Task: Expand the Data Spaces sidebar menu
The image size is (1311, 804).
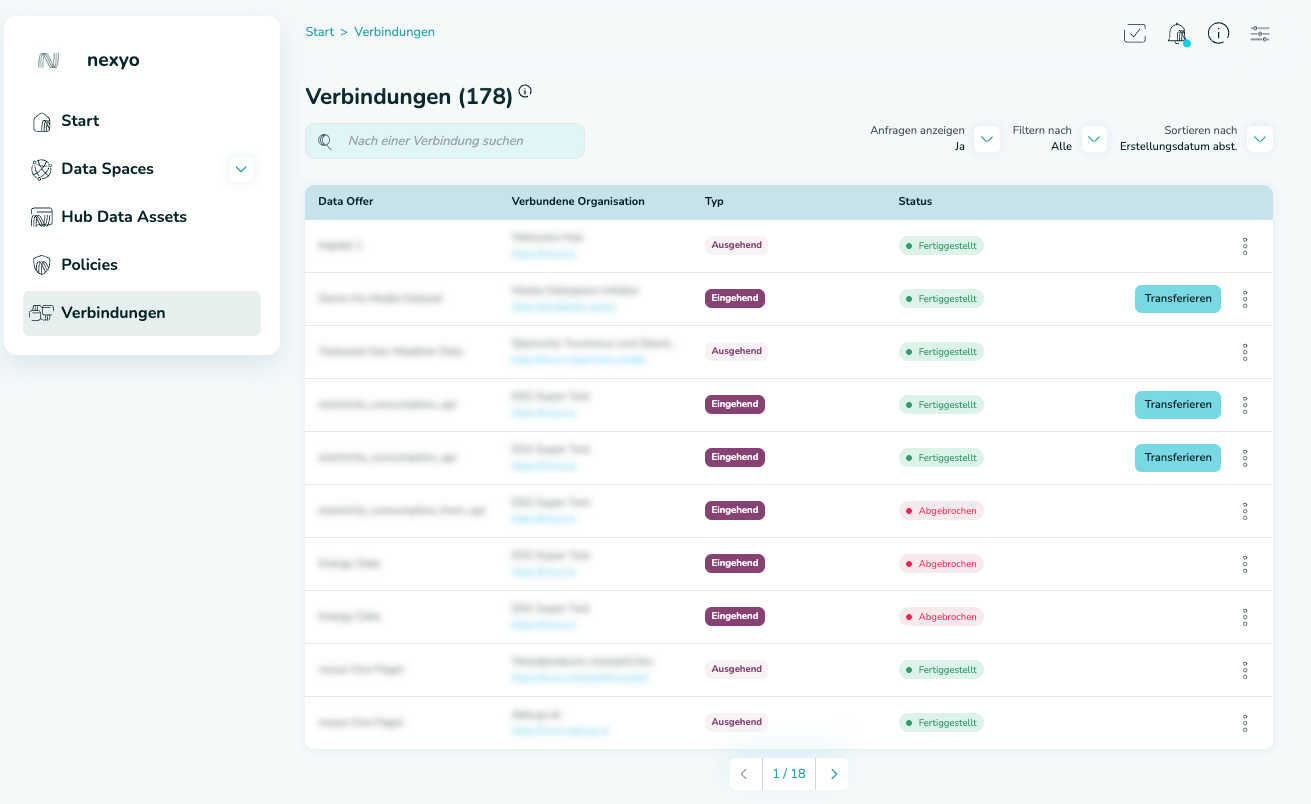Action: coord(241,169)
